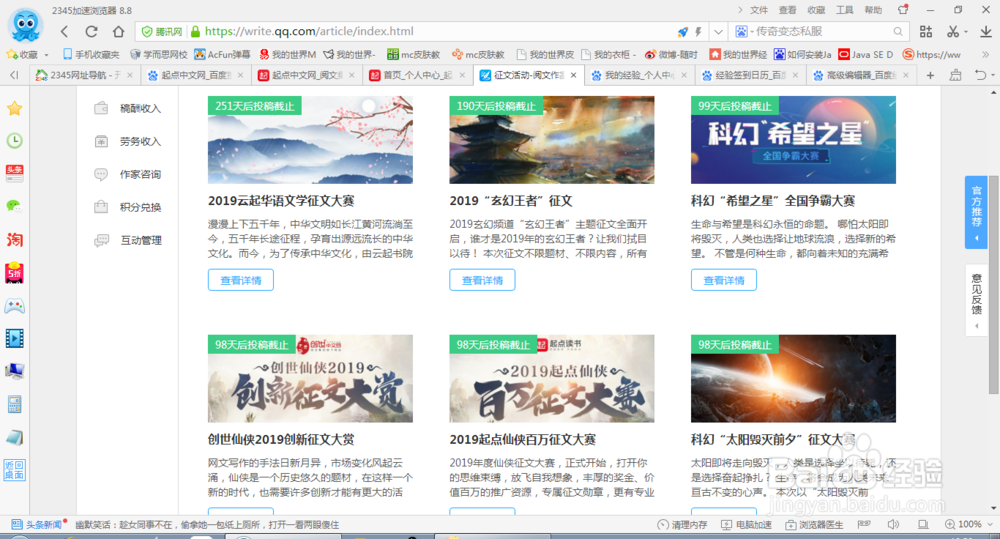
Task: Close the 征文活动-阅文作家 tab
Action: 573,75
